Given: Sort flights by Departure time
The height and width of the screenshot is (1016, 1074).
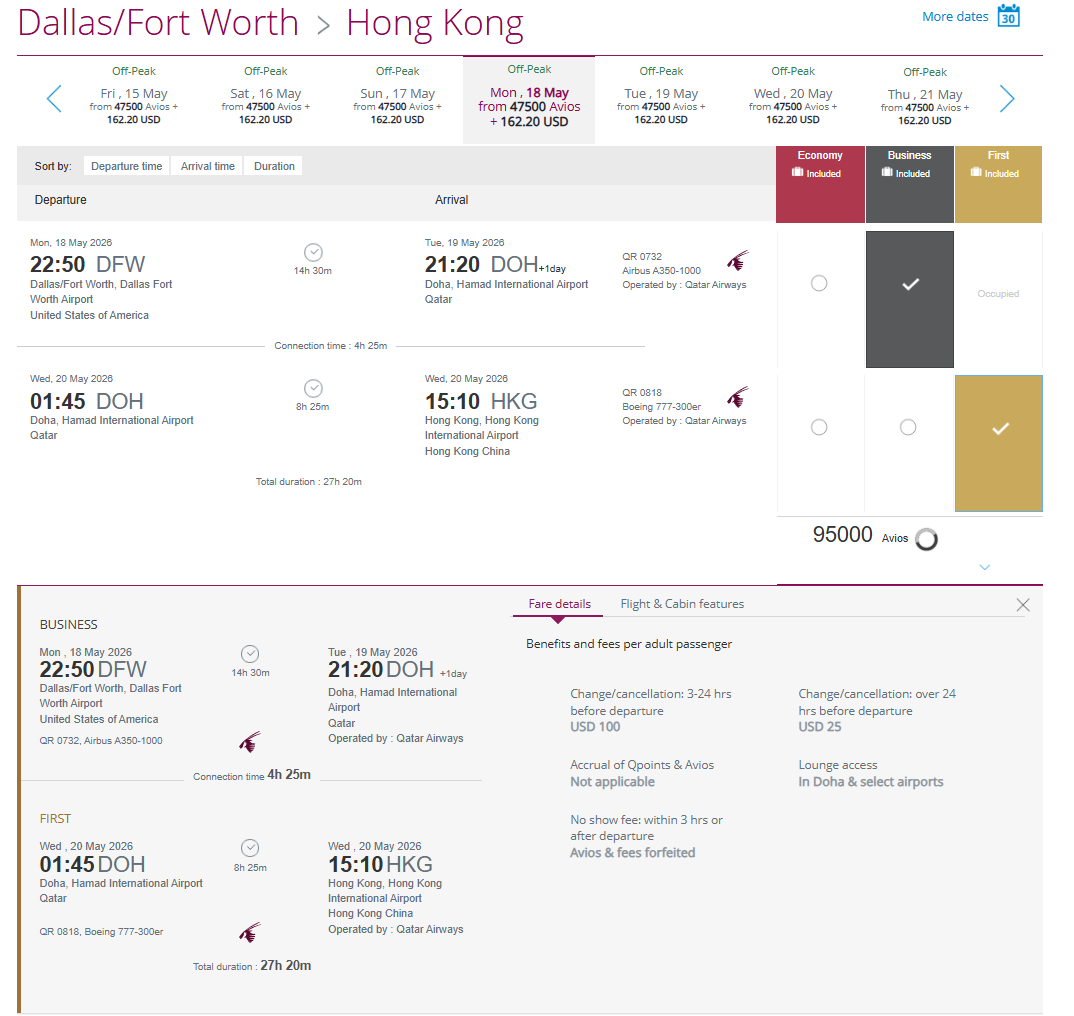Looking at the screenshot, I should tap(127, 166).
